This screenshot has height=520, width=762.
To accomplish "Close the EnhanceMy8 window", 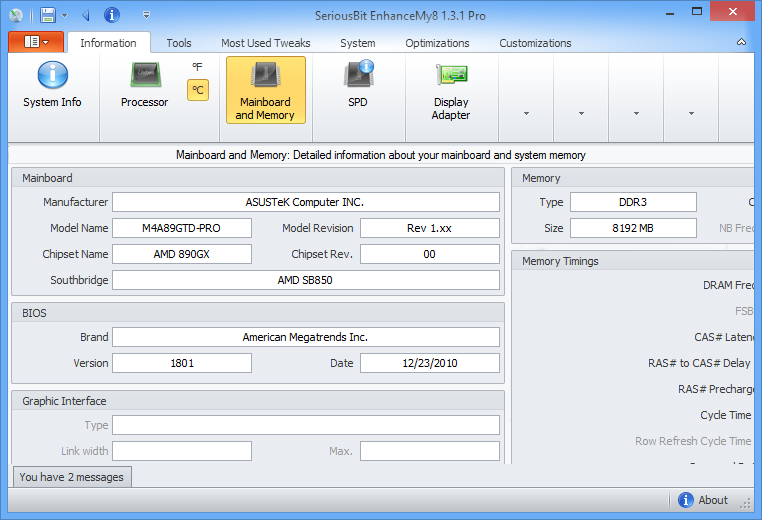I will [x=733, y=12].
